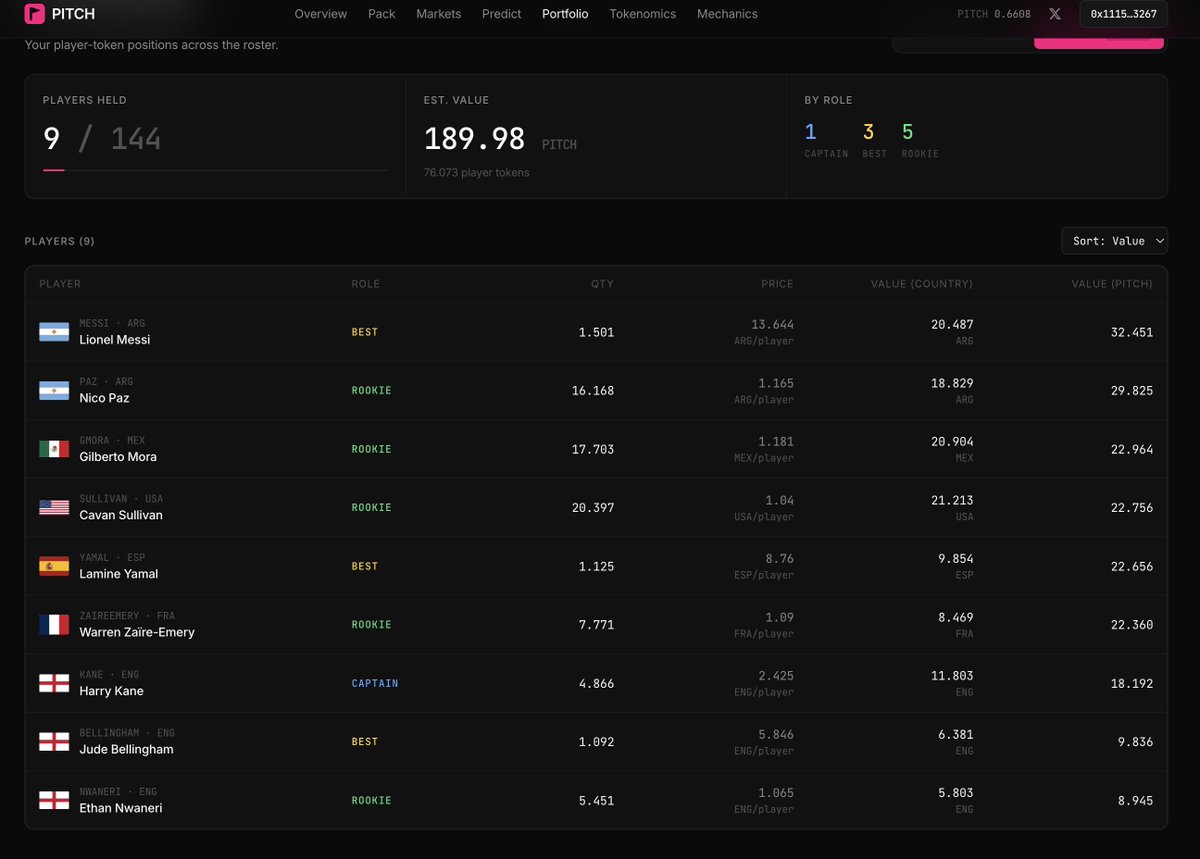The width and height of the screenshot is (1200, 859).
Task: Click the ROLE column header
Action: (x=366, y=284)
